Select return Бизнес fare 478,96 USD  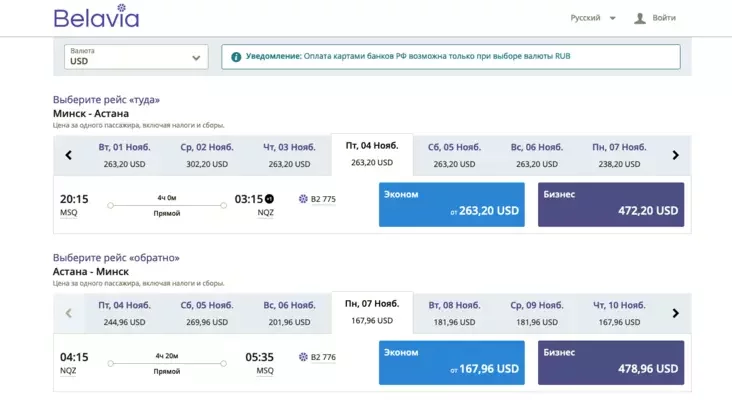tap(611, 362)
